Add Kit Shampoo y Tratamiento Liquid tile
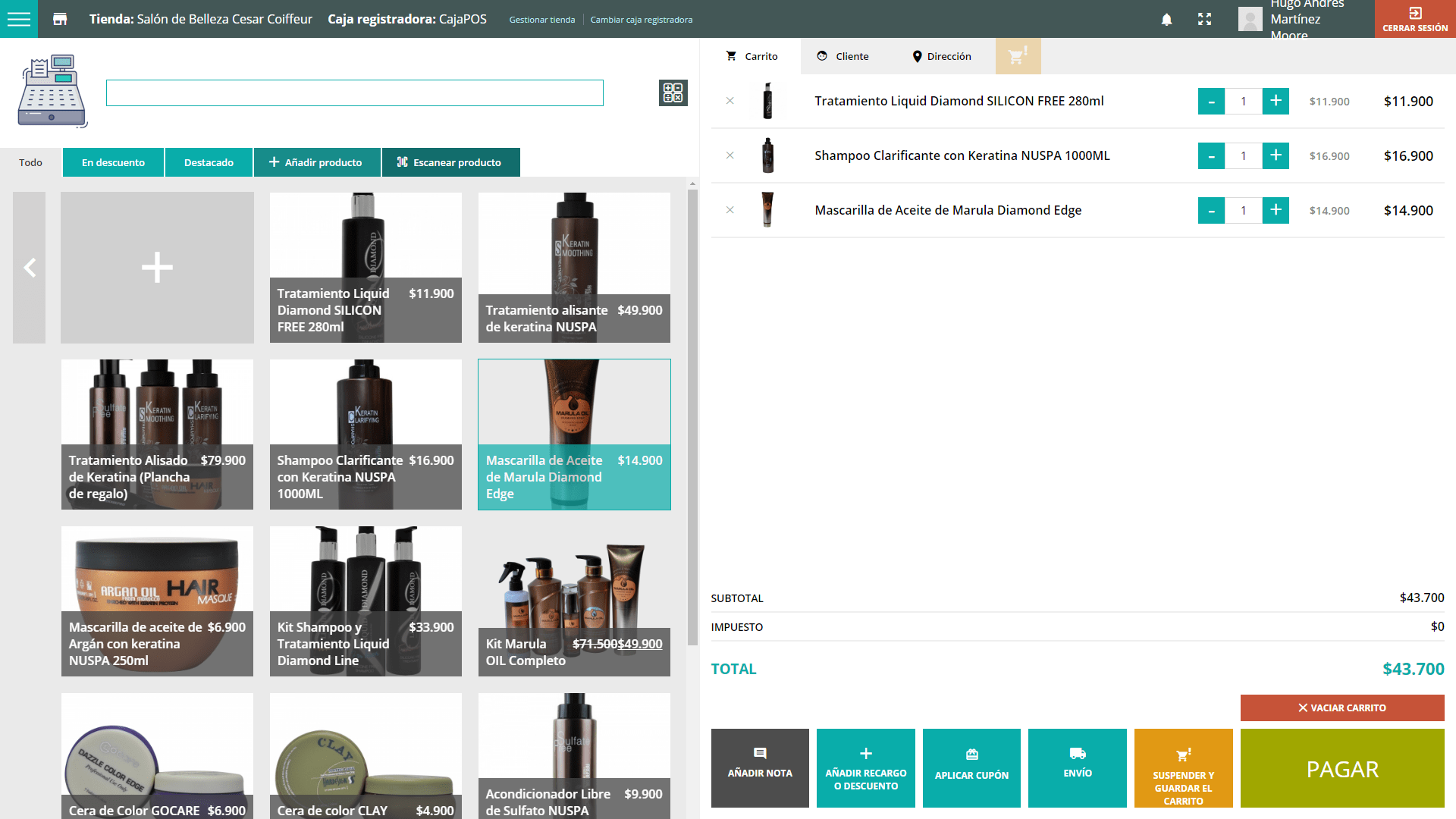 [366, 601]
